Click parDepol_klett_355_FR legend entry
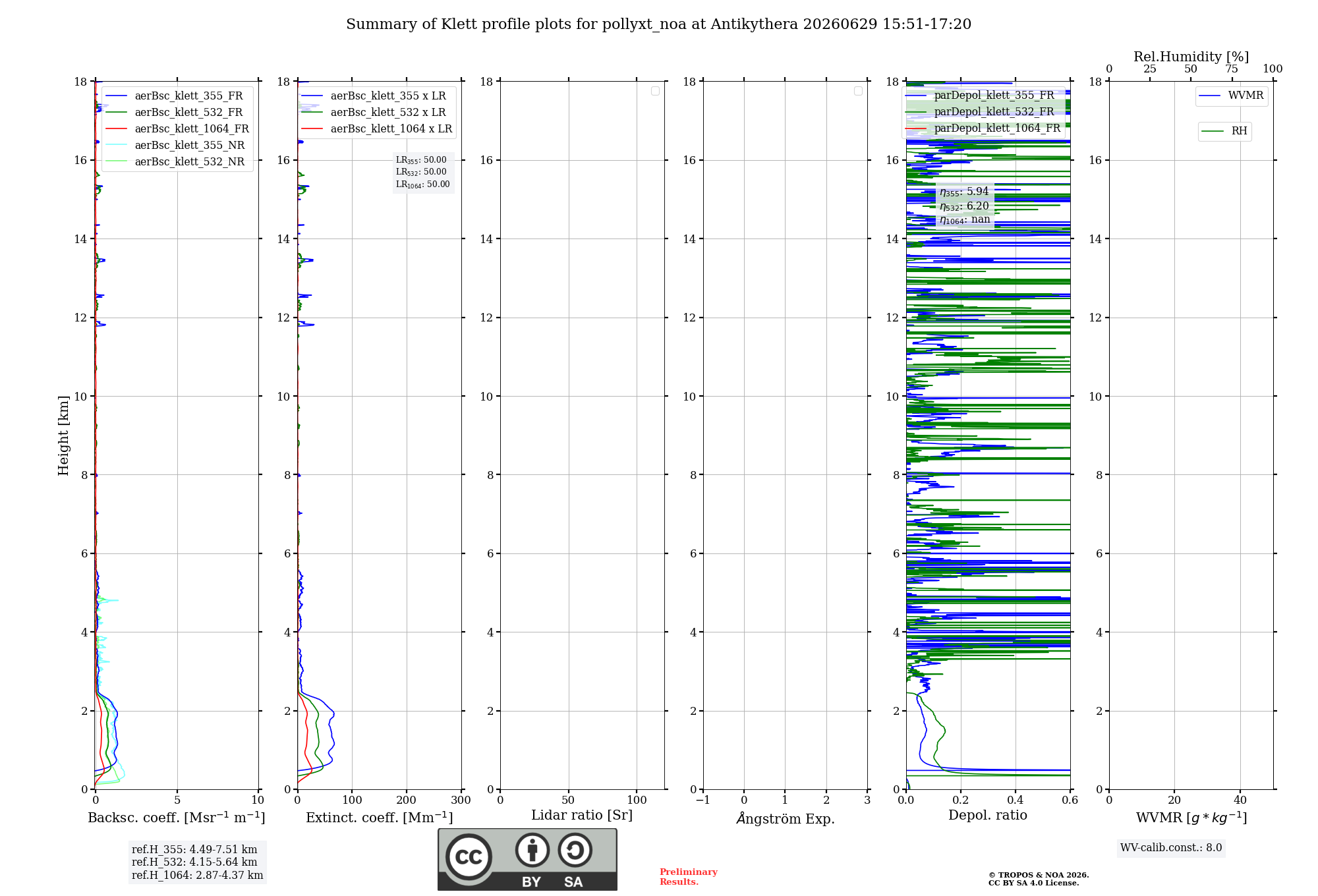1318x896 pixels. point(981,95)
